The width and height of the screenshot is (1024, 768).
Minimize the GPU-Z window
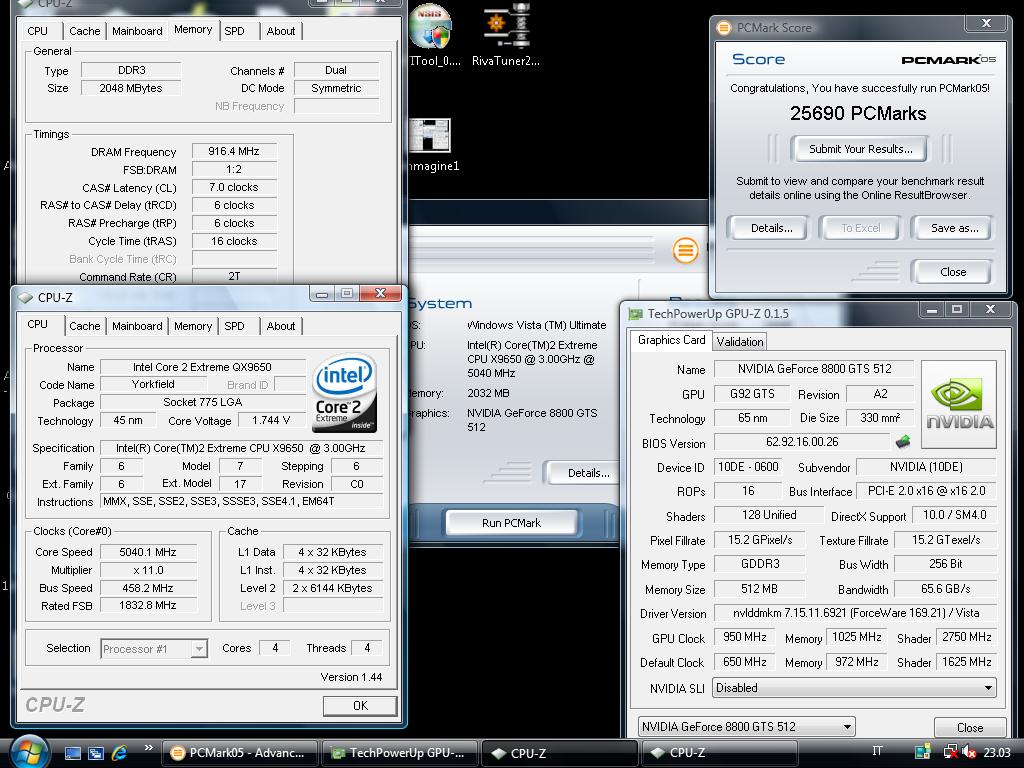point(932,310)
